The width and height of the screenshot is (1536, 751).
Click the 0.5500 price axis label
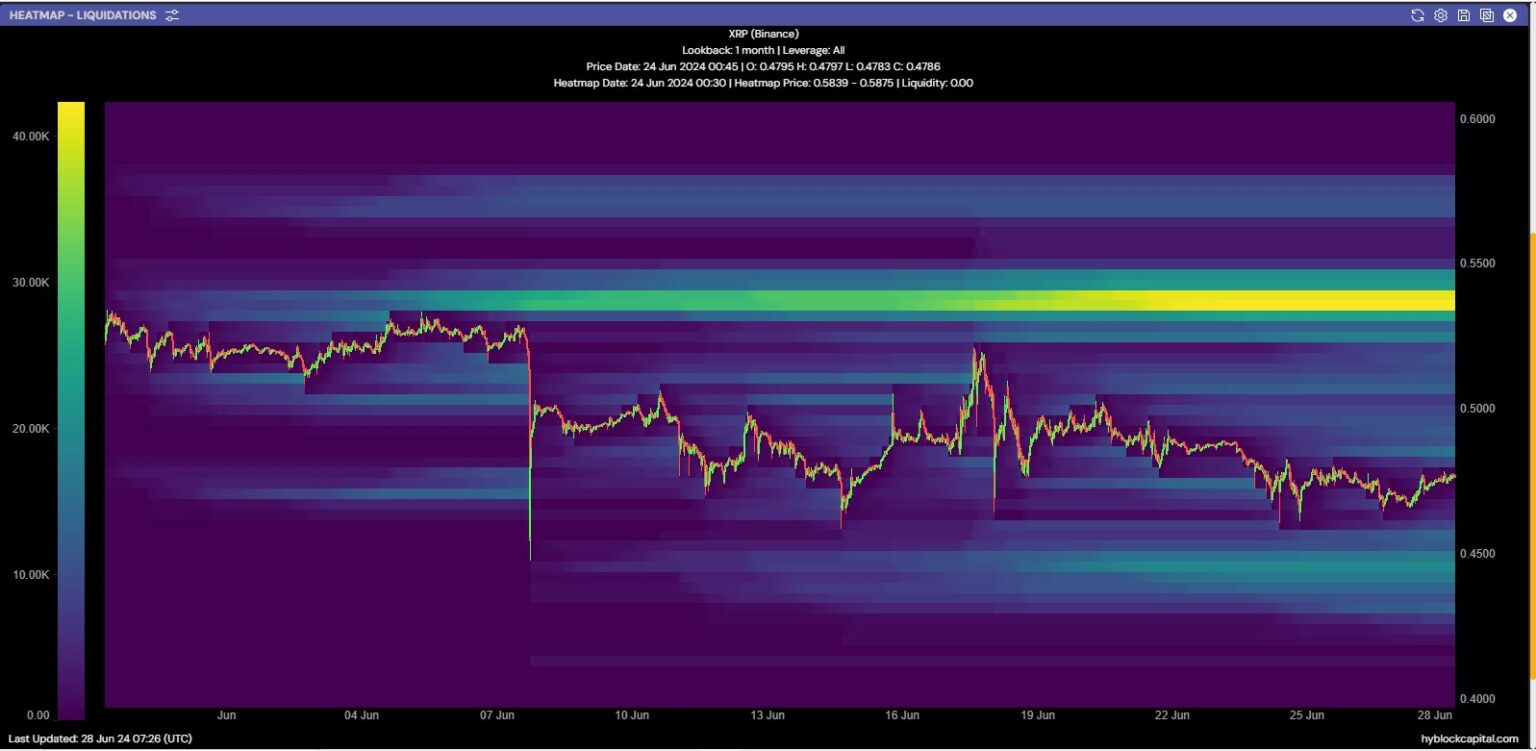(x=1475, y=264)
